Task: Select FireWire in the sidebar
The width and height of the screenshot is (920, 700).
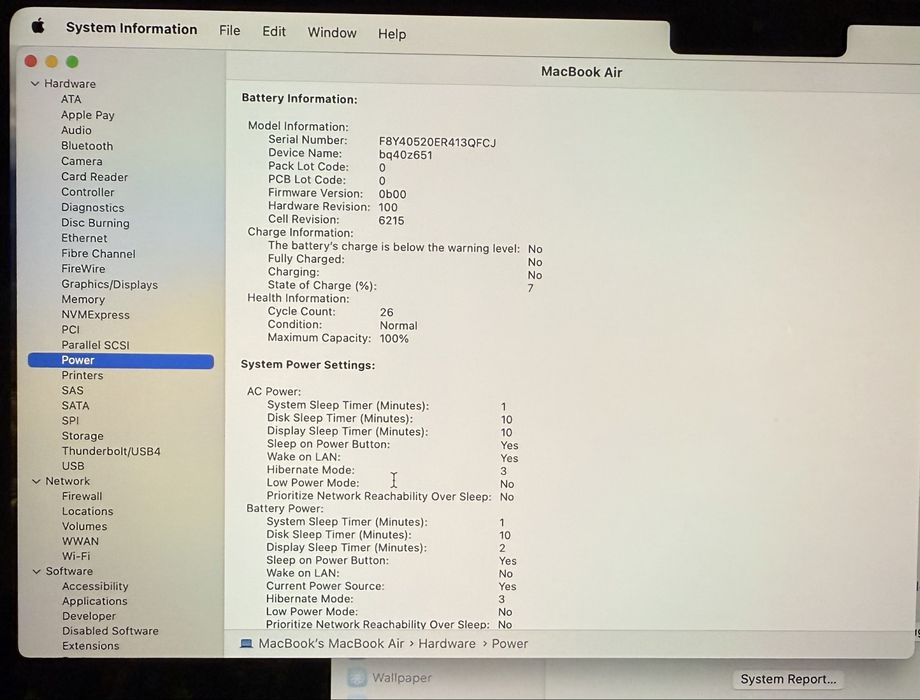Action: click(x=83, y=269)
